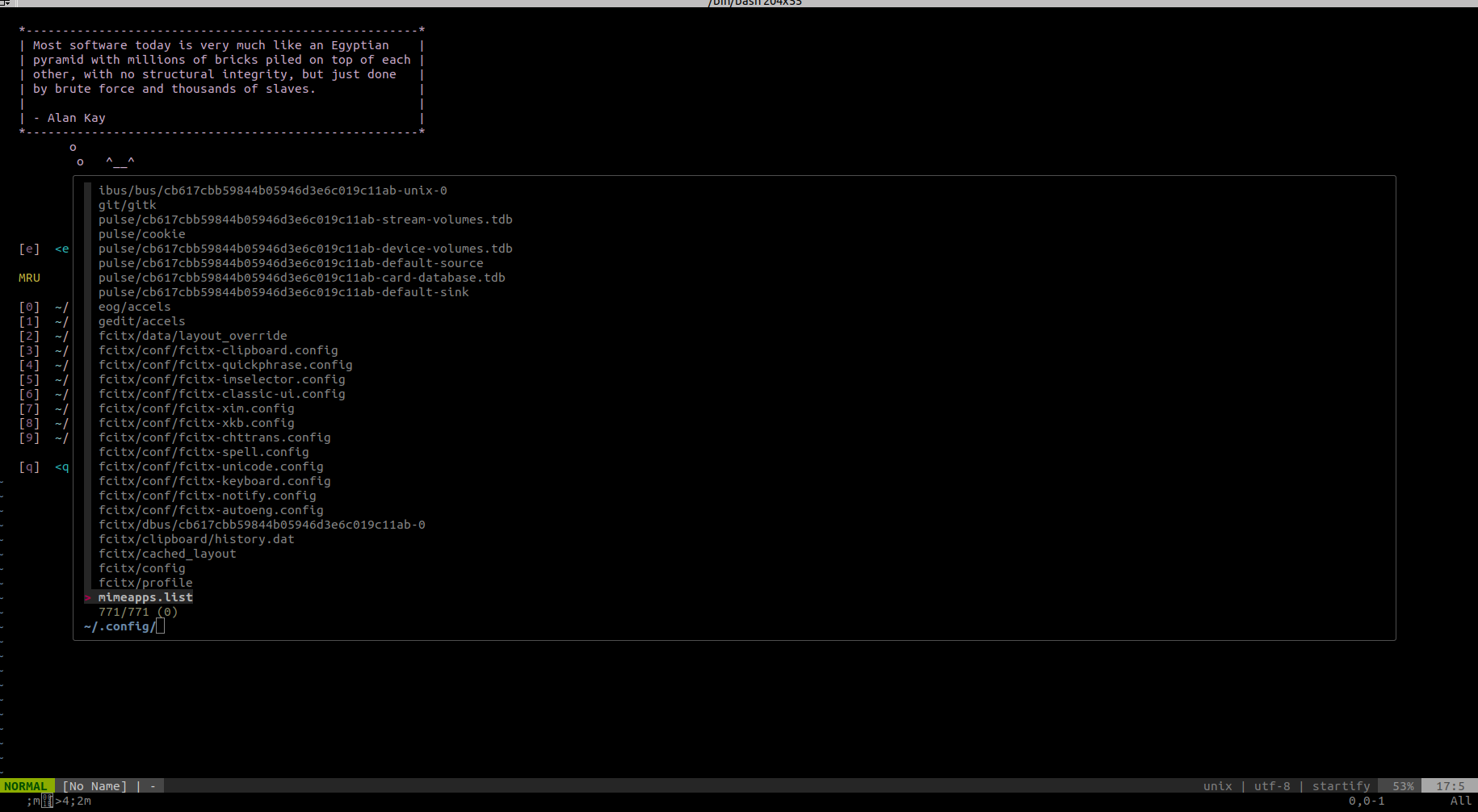Viewport: 1478px width, 812px height.
Task: Click utf-8 encoding indicator
Action: 1272,786
